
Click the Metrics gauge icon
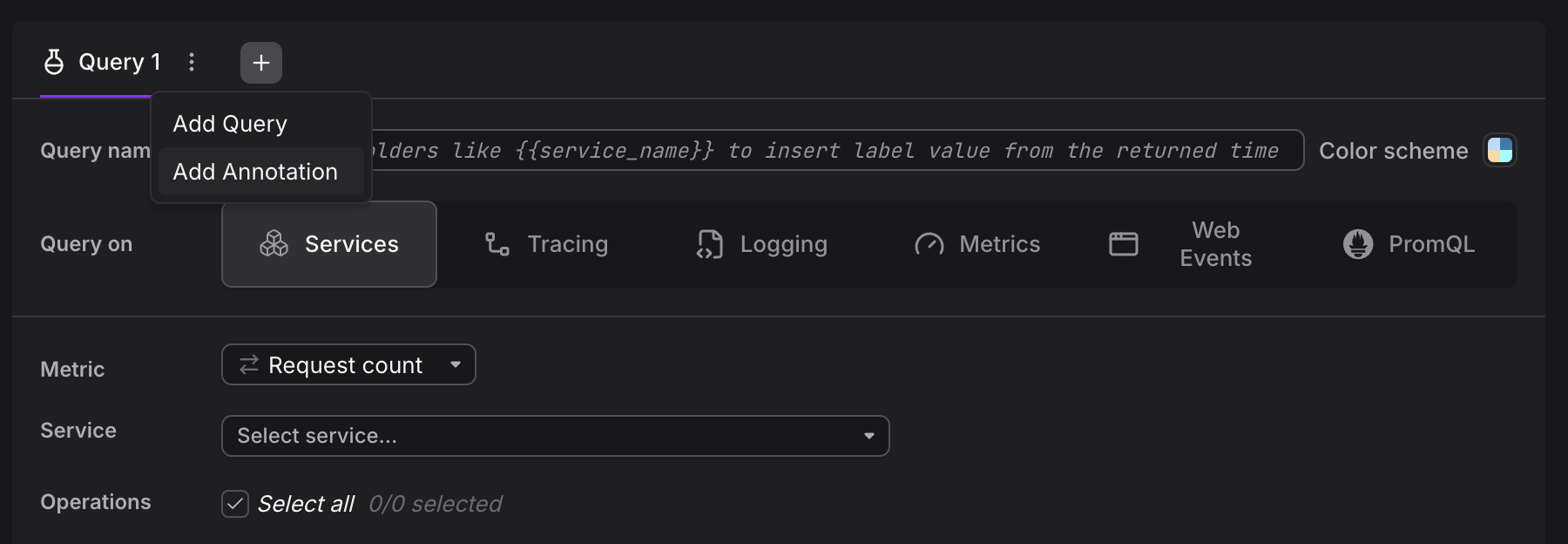click(x=929, y=244)
